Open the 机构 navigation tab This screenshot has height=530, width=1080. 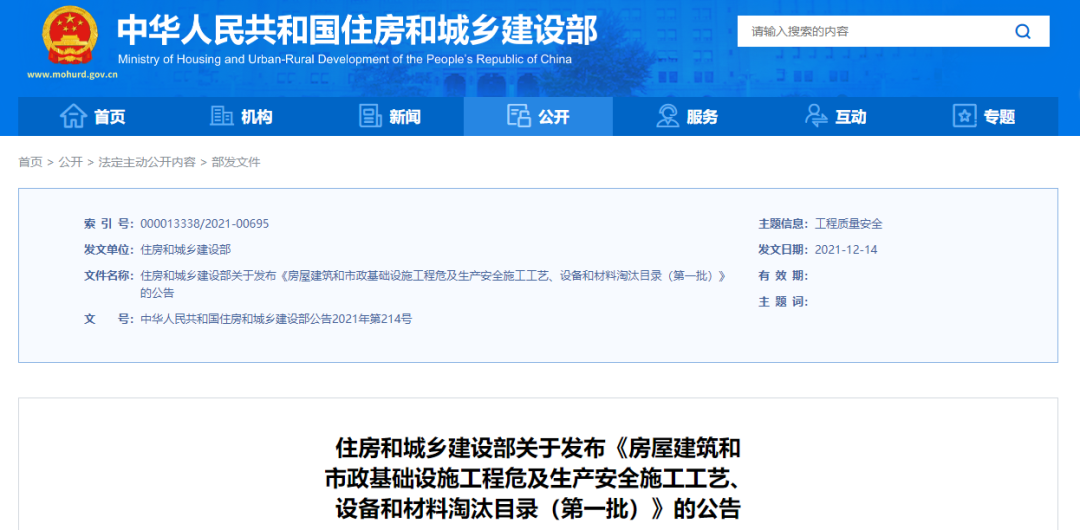pos(241,116)
